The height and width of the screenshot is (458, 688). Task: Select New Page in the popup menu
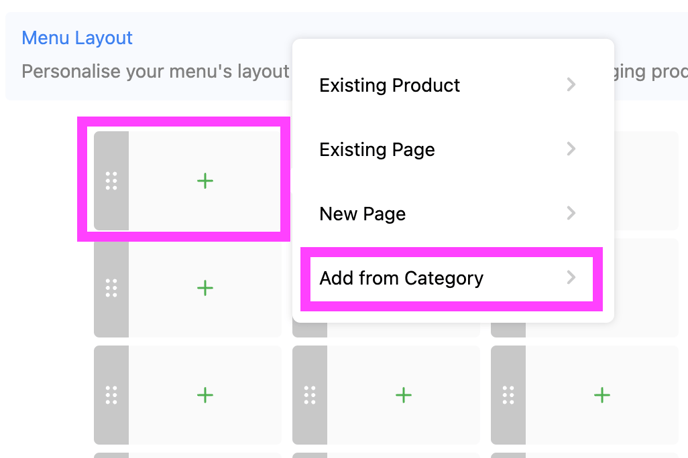362,214
